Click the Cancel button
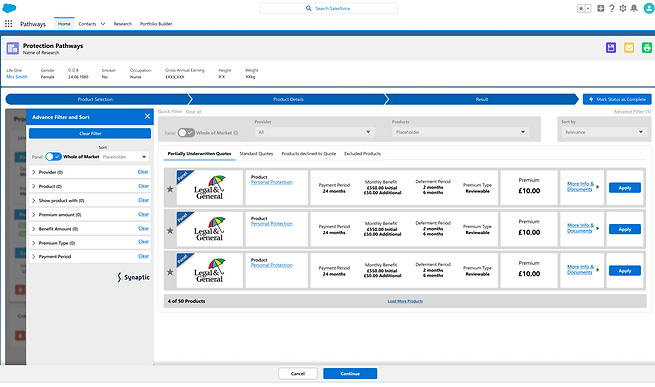 [x=298, y=374]
